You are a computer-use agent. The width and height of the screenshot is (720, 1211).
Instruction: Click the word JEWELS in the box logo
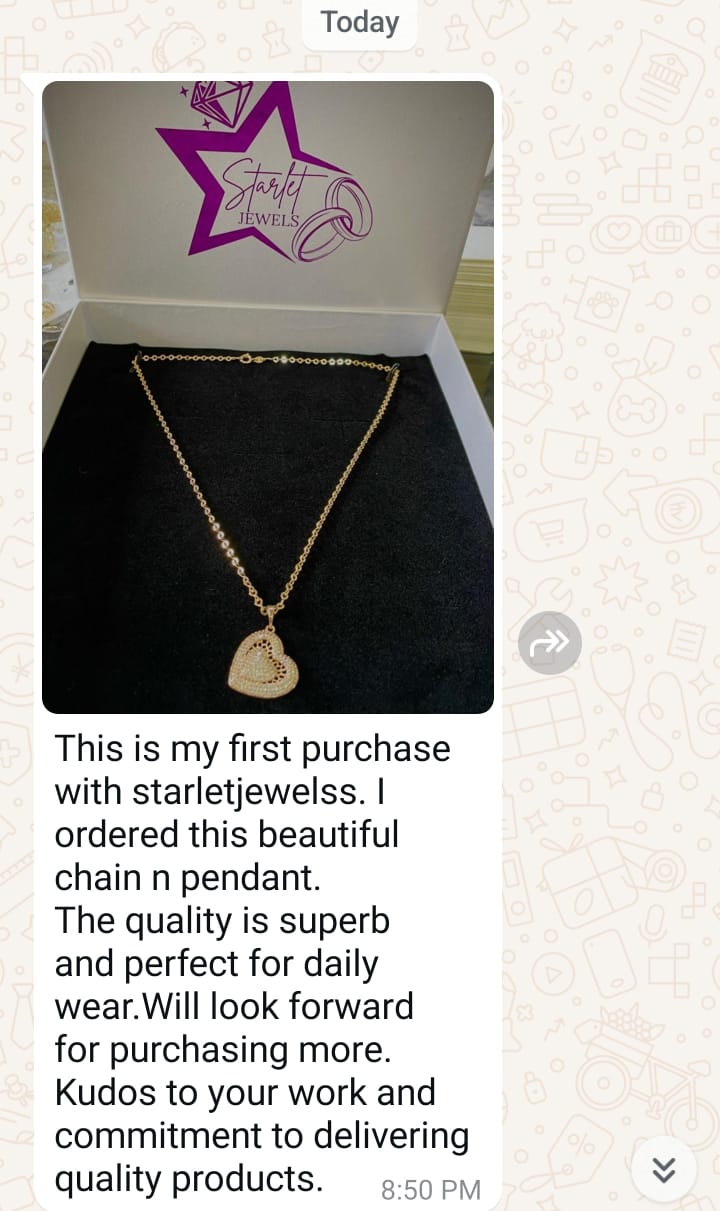(267, 219)
